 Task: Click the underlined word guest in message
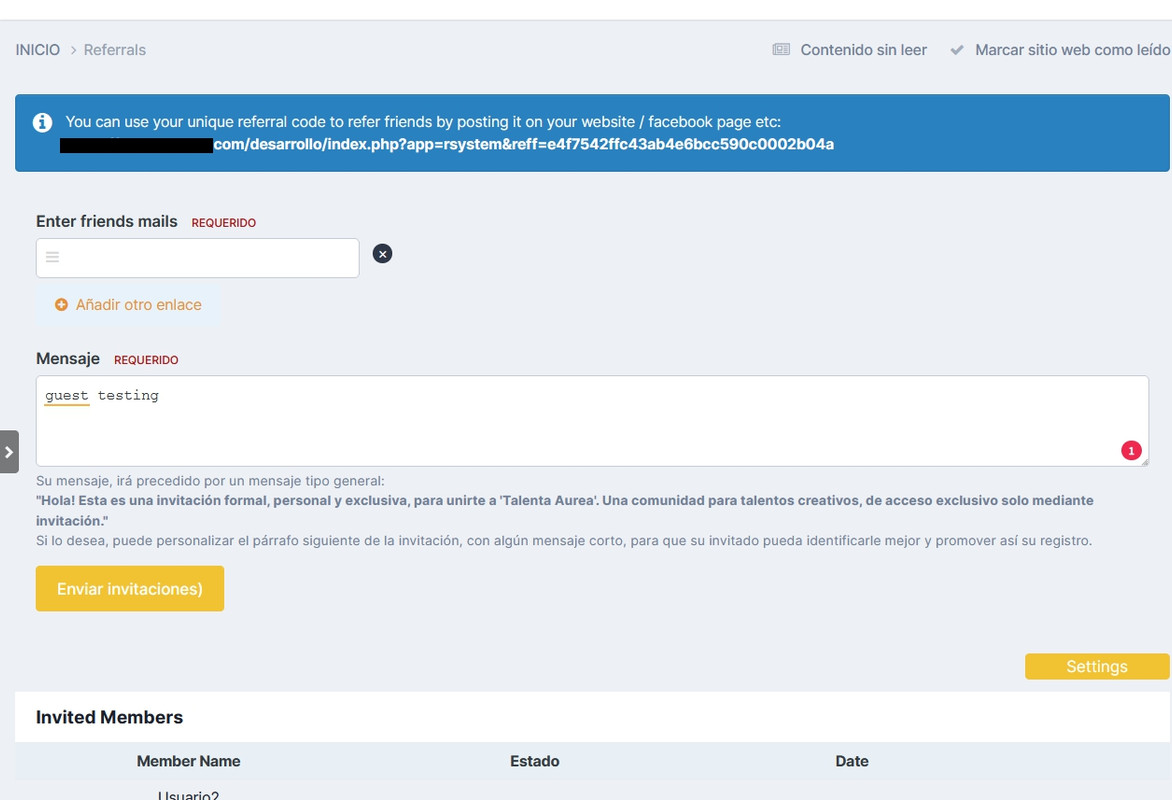pos(67,396)
